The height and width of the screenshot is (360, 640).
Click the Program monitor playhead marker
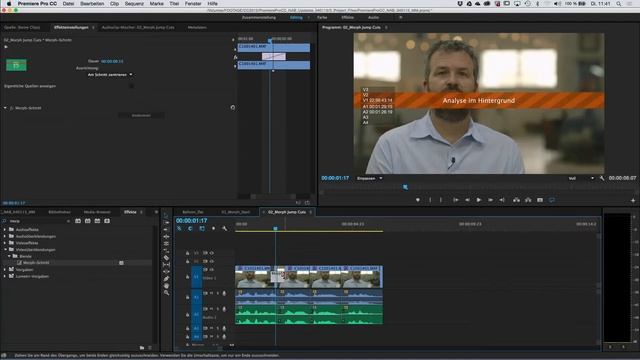[x=405, y=187]
